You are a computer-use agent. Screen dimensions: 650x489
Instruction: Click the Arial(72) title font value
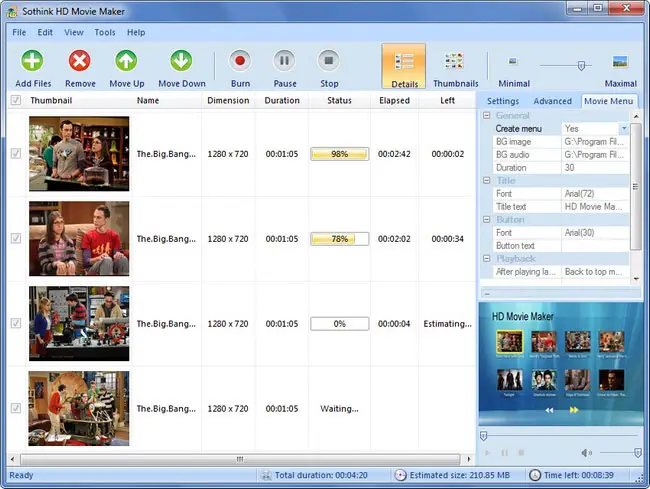[594, 194]
